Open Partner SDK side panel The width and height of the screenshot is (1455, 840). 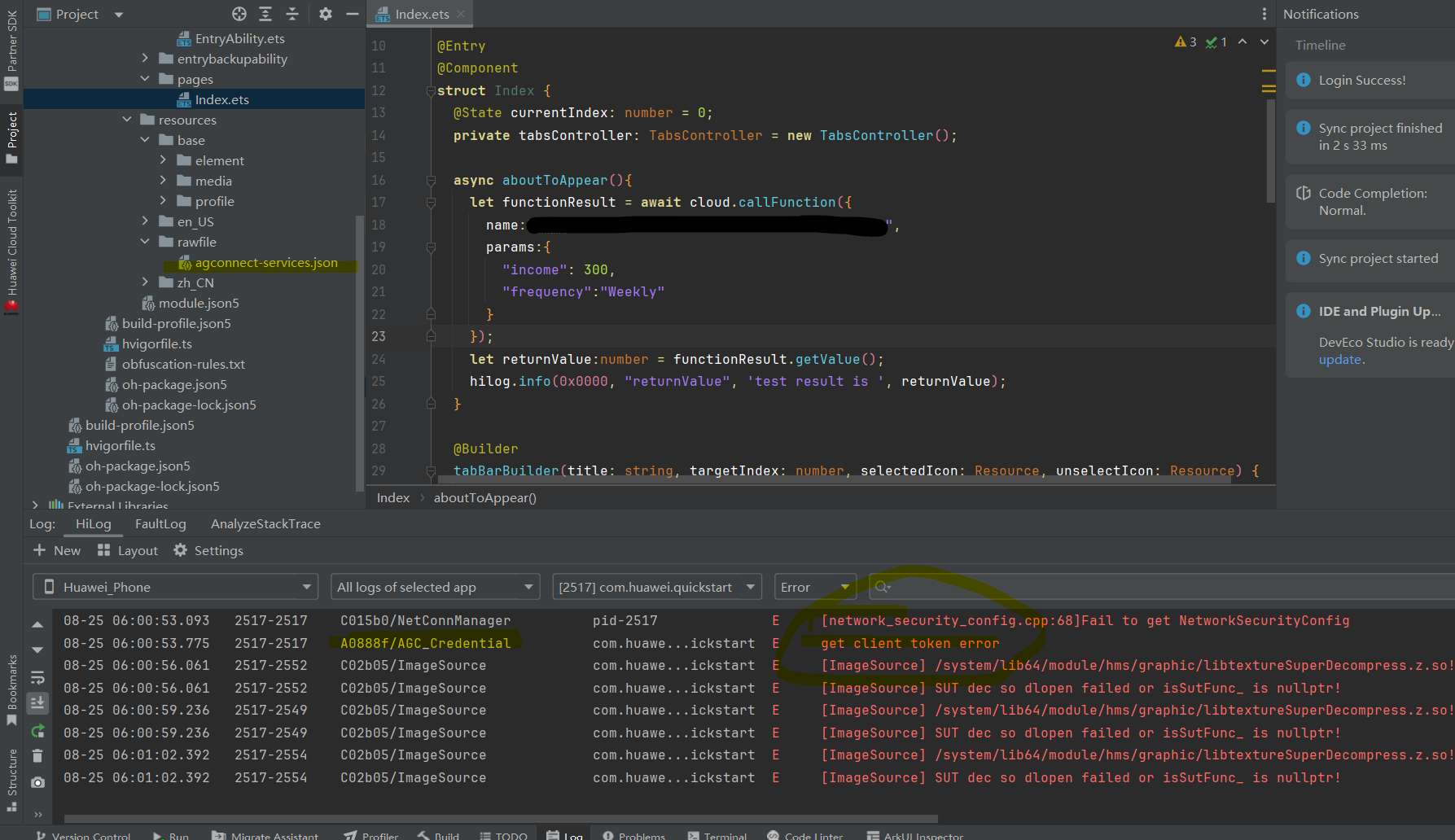[11, 49]
